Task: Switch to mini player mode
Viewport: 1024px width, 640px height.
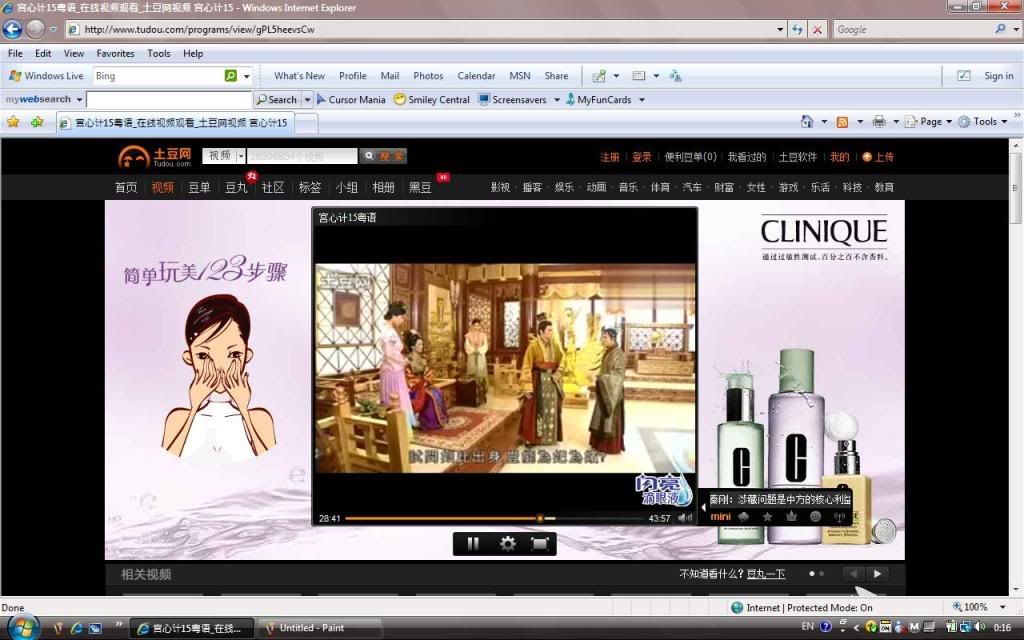Action: click(720, 516)
